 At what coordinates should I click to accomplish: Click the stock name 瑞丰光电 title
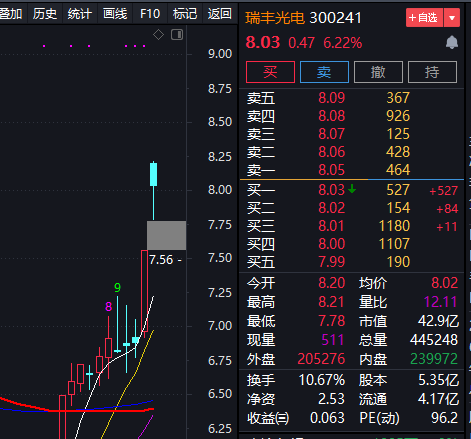(x=275, y=18)
